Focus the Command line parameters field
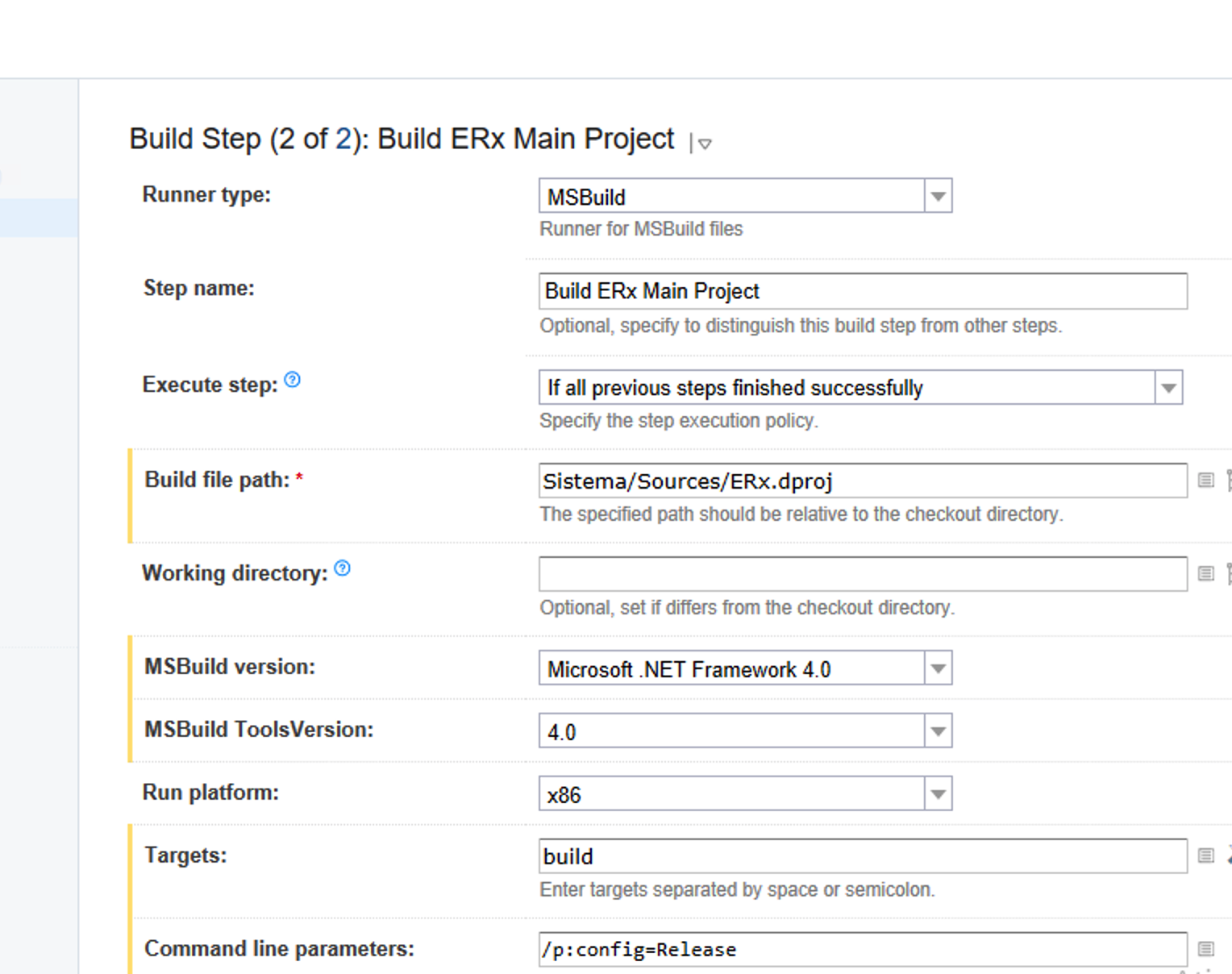Viewport: 1232px width, 974px height. click(863, 949)
